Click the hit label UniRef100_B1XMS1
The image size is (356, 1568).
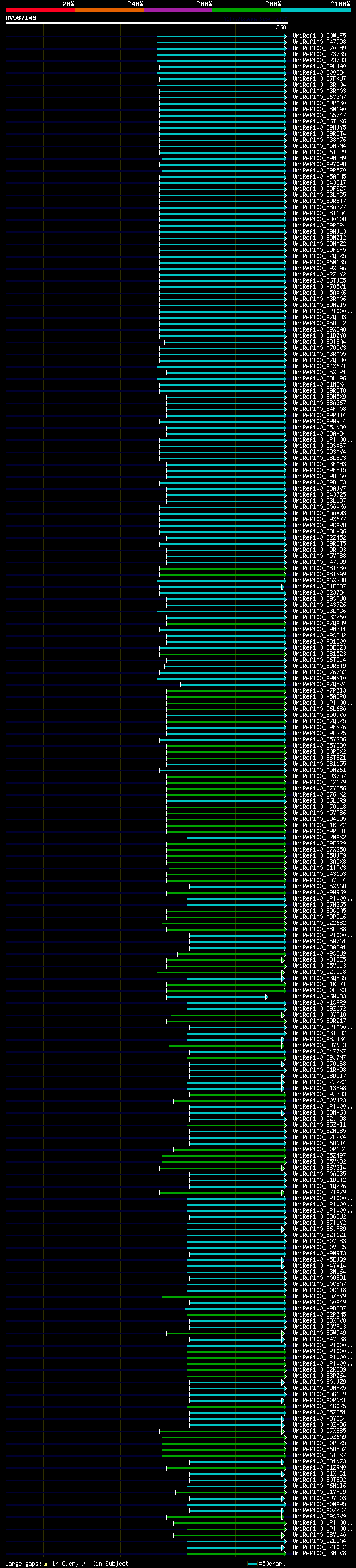click(319, 1473)
